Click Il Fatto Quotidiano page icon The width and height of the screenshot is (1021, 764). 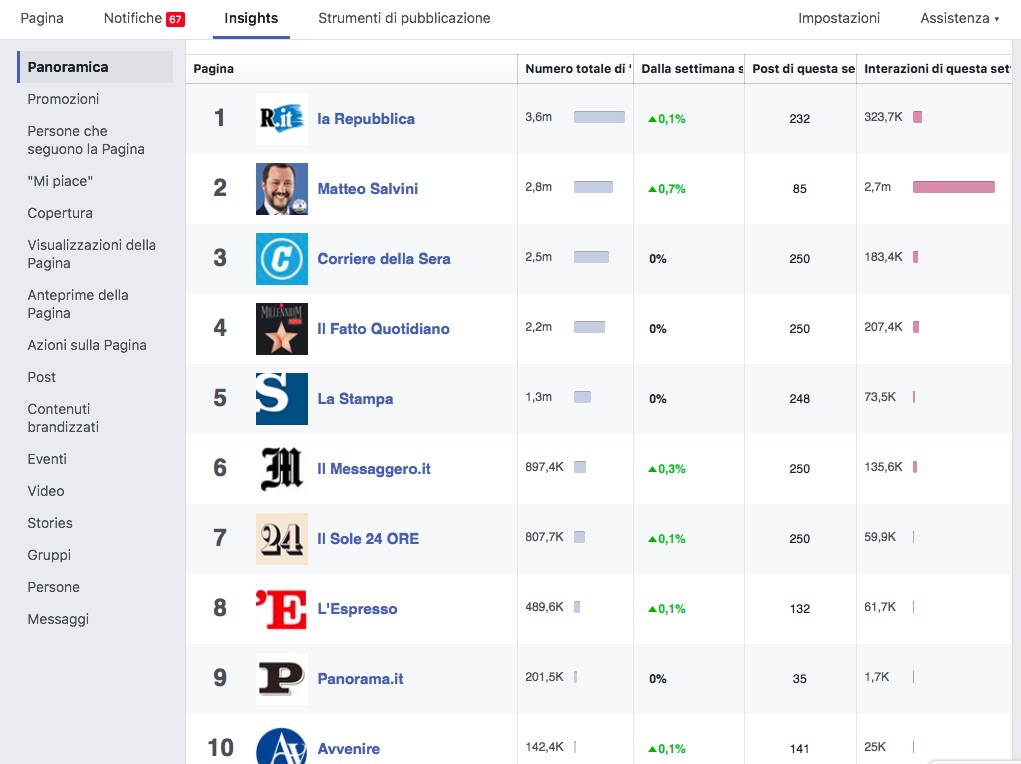tap(281, 329)
